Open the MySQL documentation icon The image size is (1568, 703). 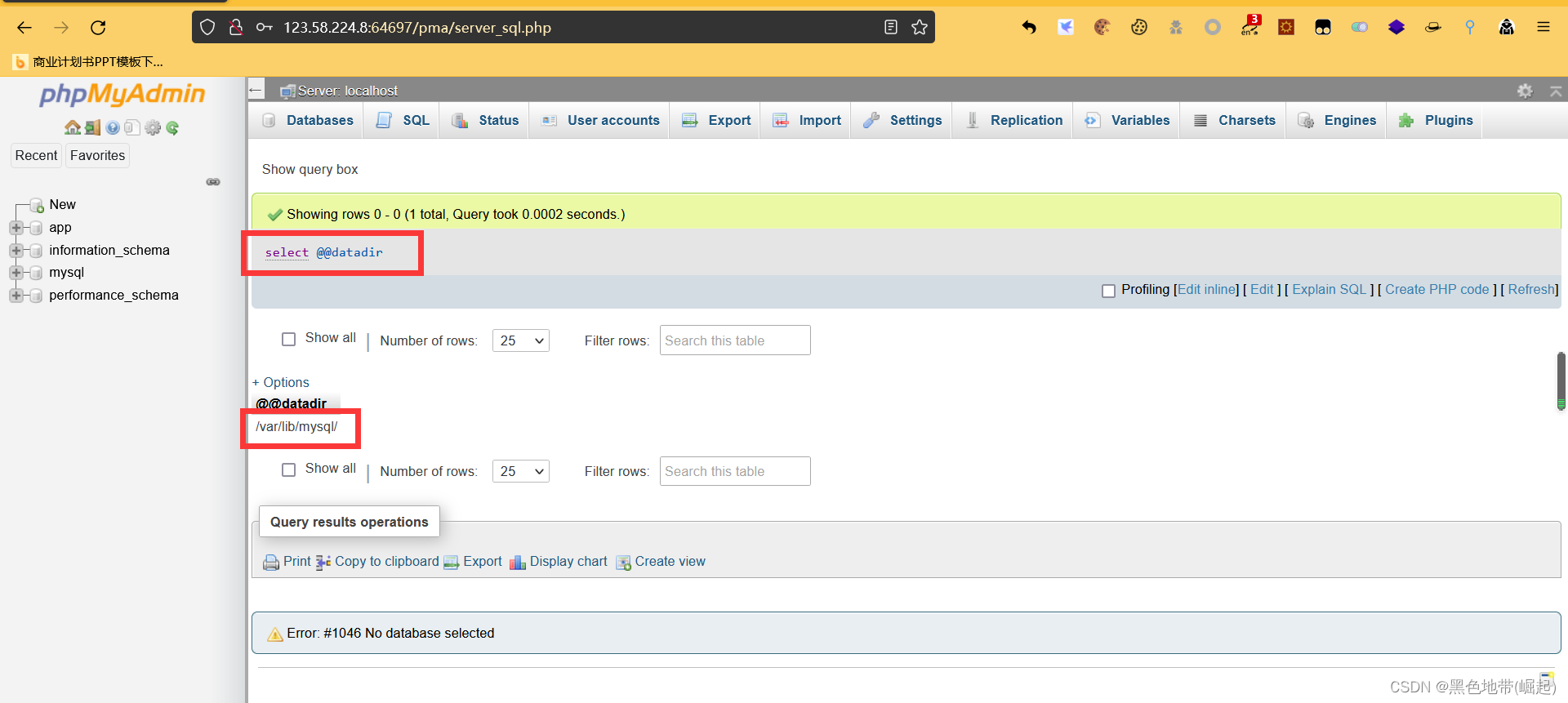[132, 127]
